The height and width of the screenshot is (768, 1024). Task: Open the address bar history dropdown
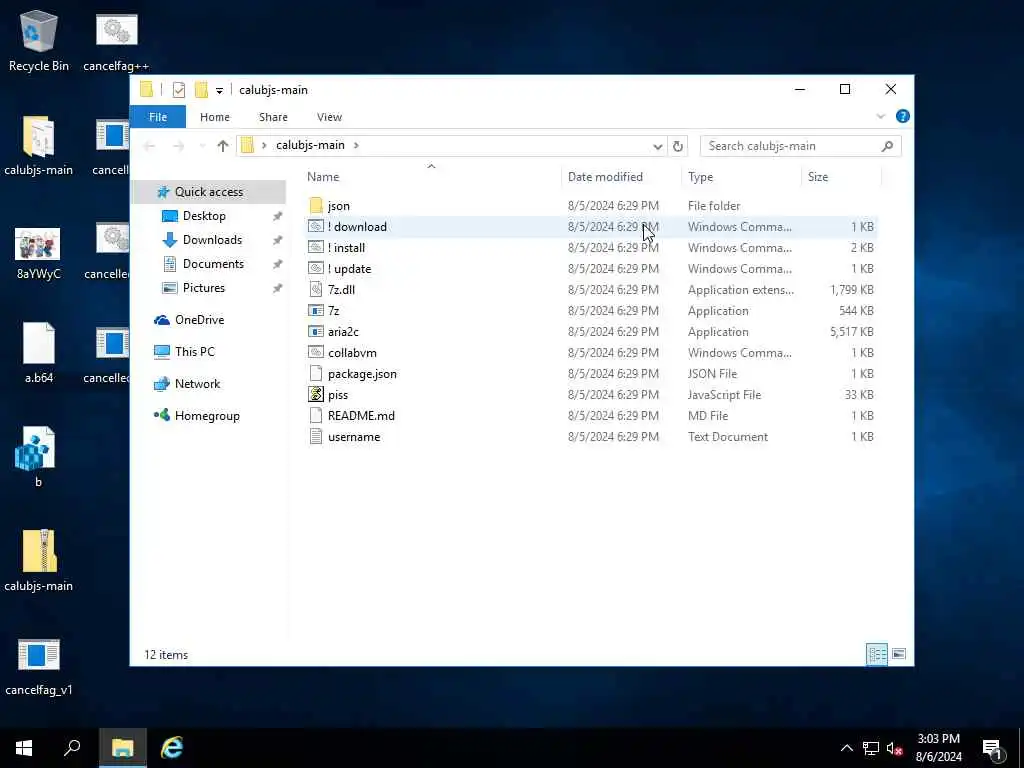coord(658,146)
